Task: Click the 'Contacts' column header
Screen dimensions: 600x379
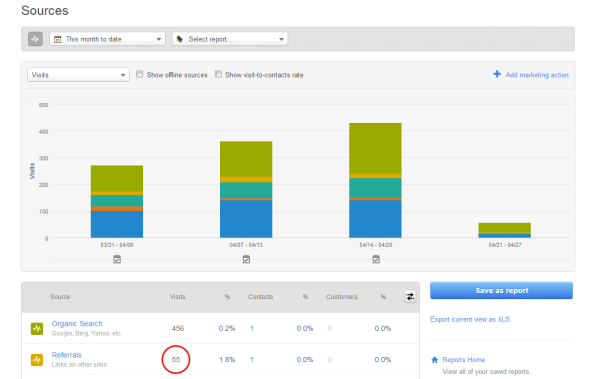Action: pyautogui.click(x=260, y=297)
